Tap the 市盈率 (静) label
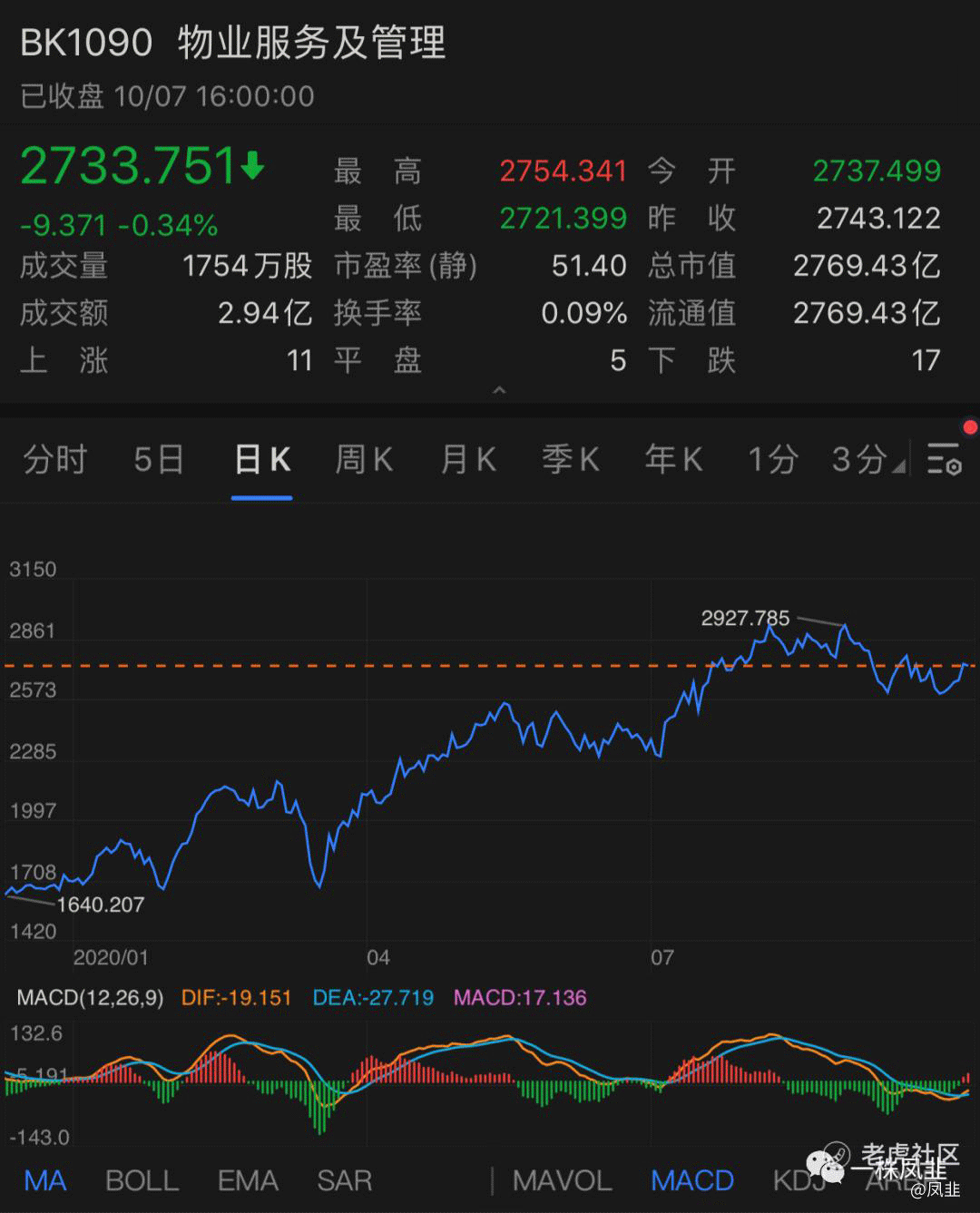This screenshot has width=980, height=1213. click(406, 266)
